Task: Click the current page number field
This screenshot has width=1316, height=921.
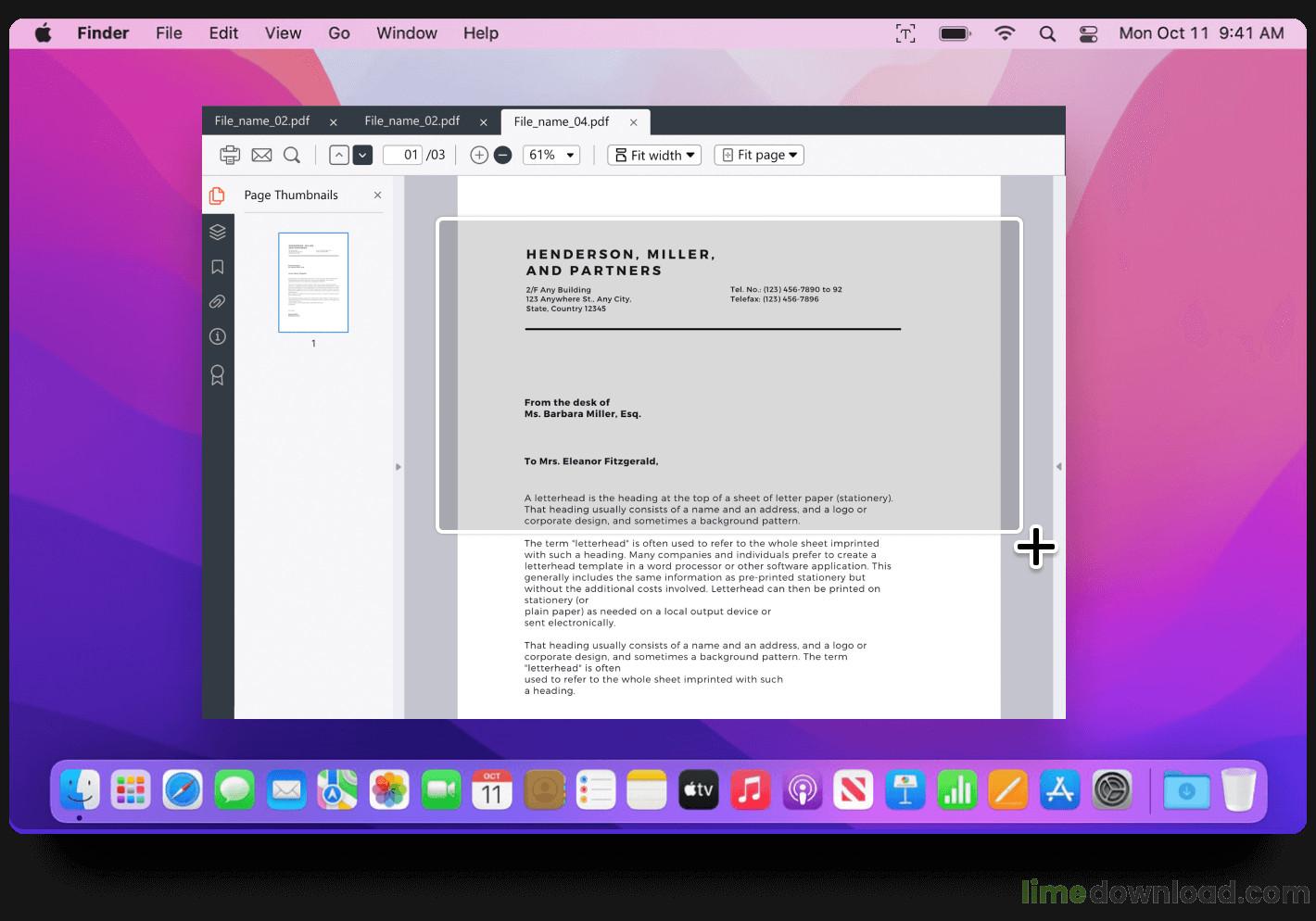Action: (x=403, y=155)
